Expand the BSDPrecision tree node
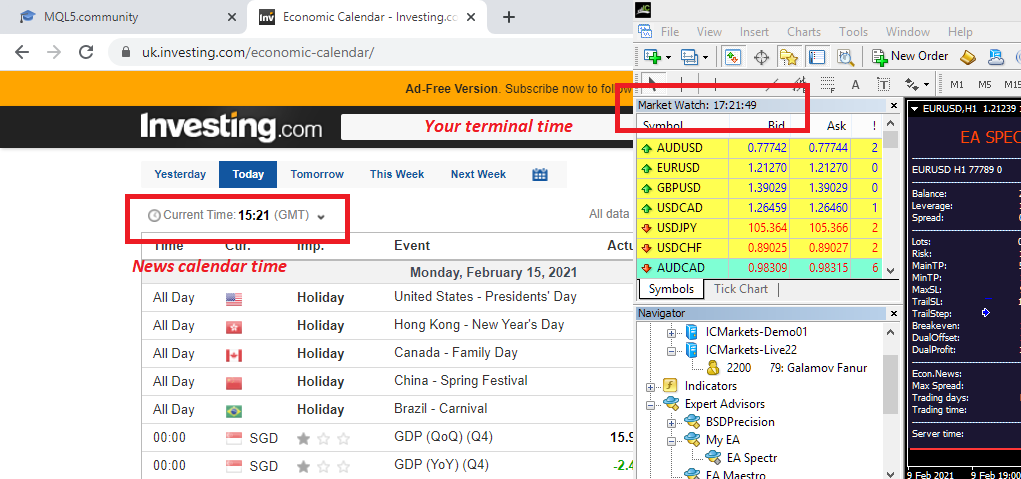 point(671,422)
